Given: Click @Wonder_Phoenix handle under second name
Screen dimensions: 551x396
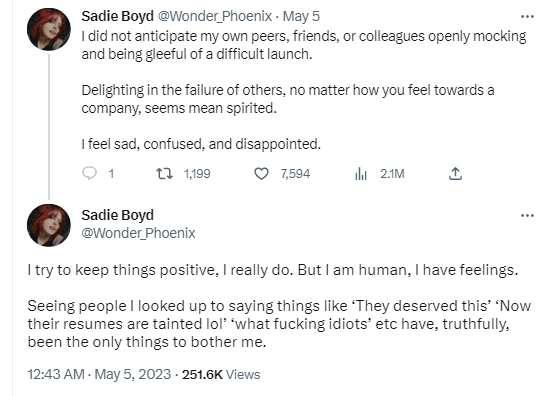Looking at the screenshot, I should [x=138, y=233].
